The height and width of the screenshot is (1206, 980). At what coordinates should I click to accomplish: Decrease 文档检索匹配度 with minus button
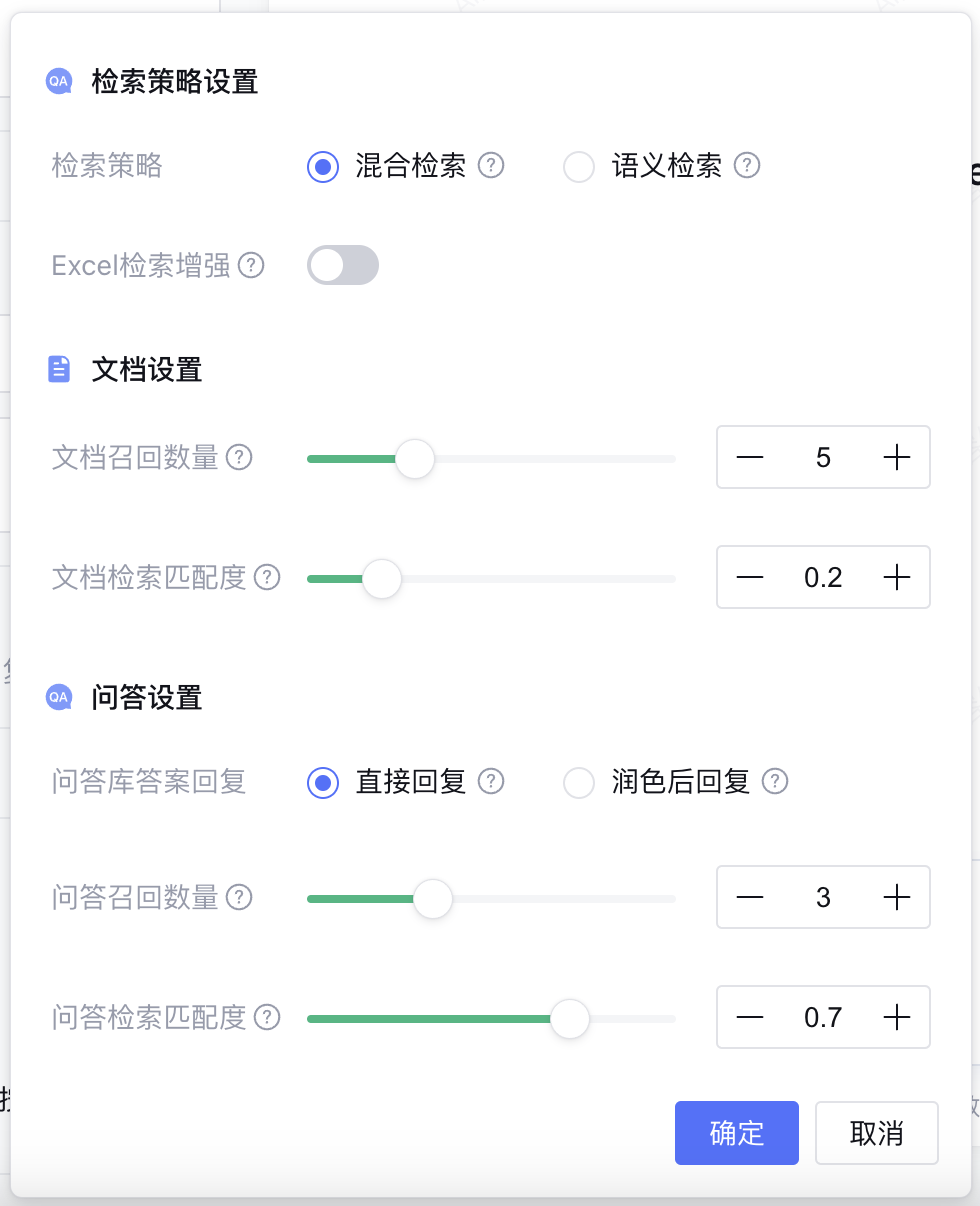pyautogui.click(x=750, y=577)
